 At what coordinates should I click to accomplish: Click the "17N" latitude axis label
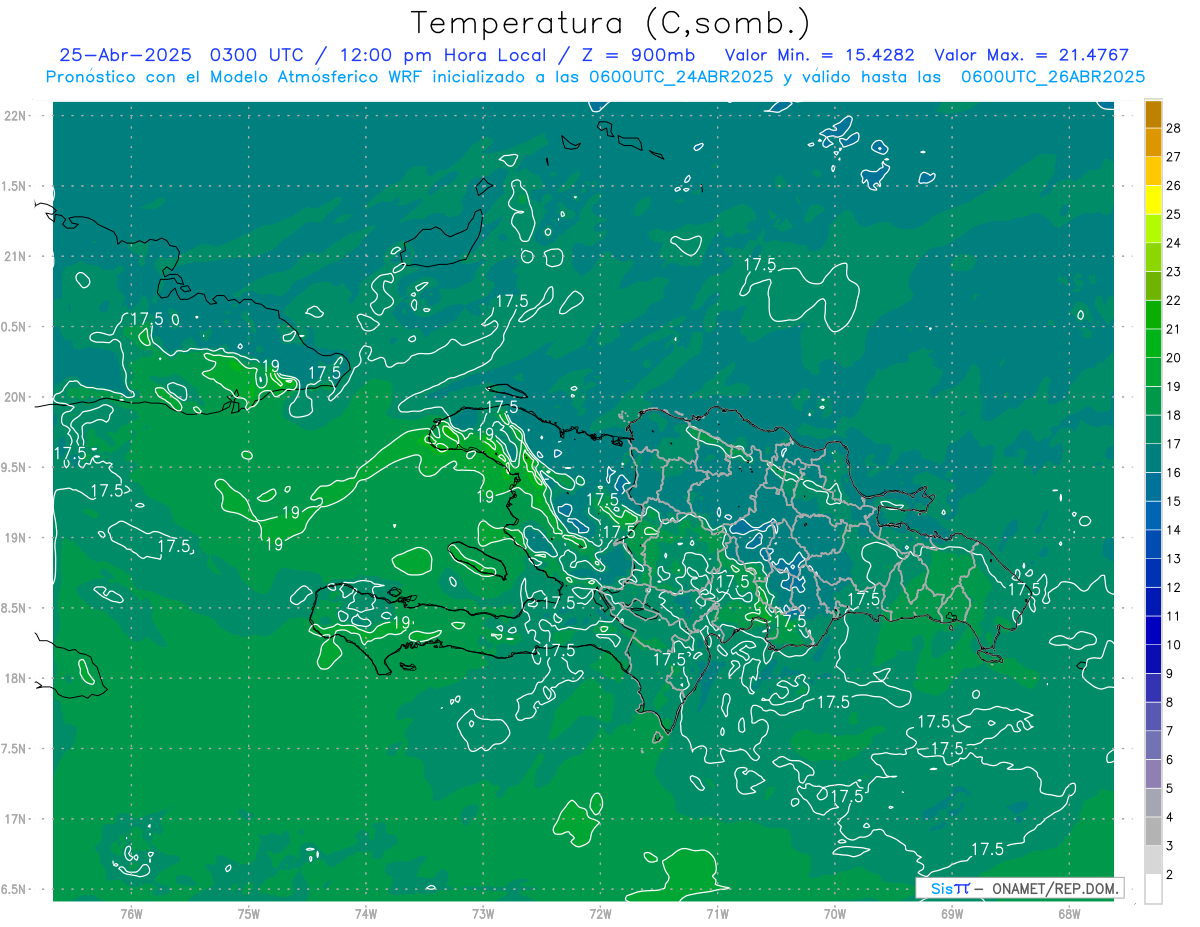tap(14, 819)
